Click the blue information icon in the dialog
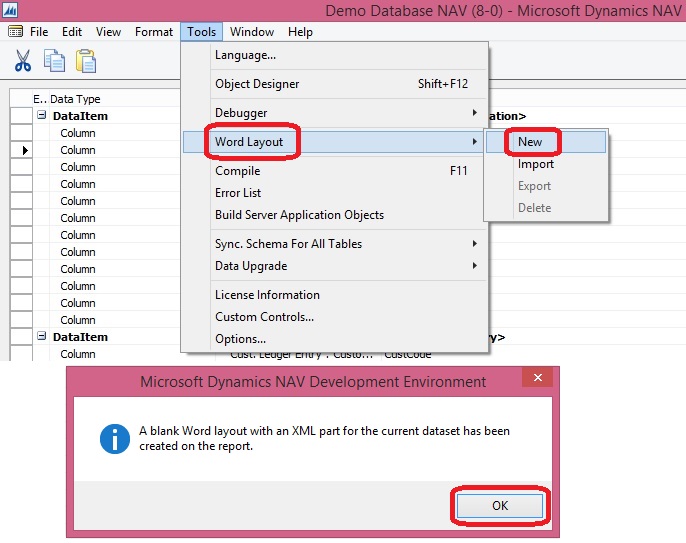The width and height of the screenshot is (686, 543). [x=116, y=438]
